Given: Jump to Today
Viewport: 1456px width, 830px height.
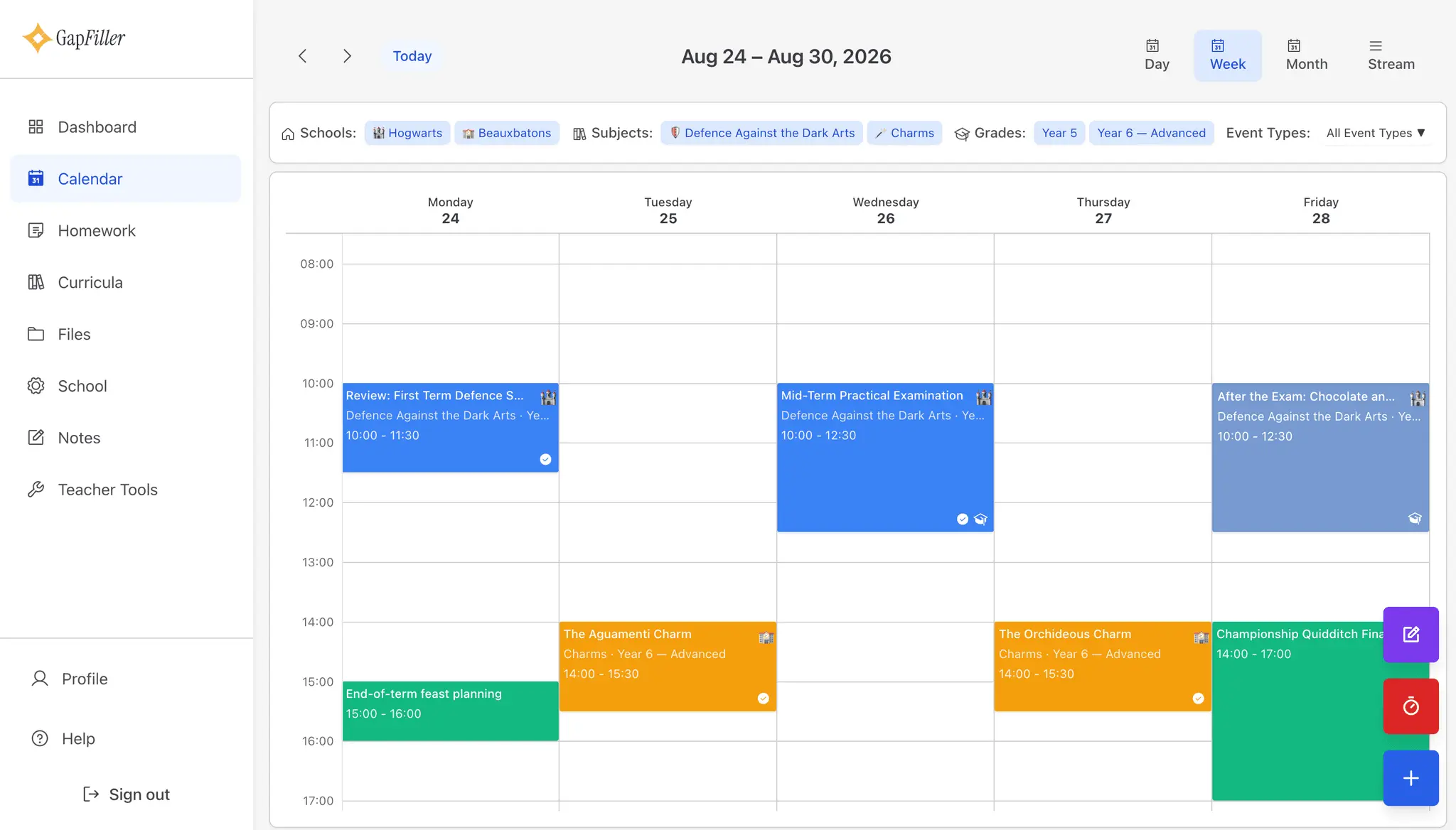Looking at the screenshot, I should pyautogui.click(x=412, y=56).
